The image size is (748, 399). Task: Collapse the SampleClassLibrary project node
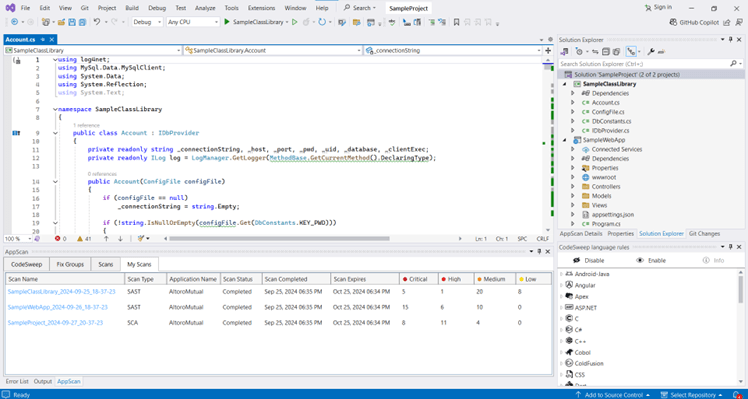click(x=565, y=84)
